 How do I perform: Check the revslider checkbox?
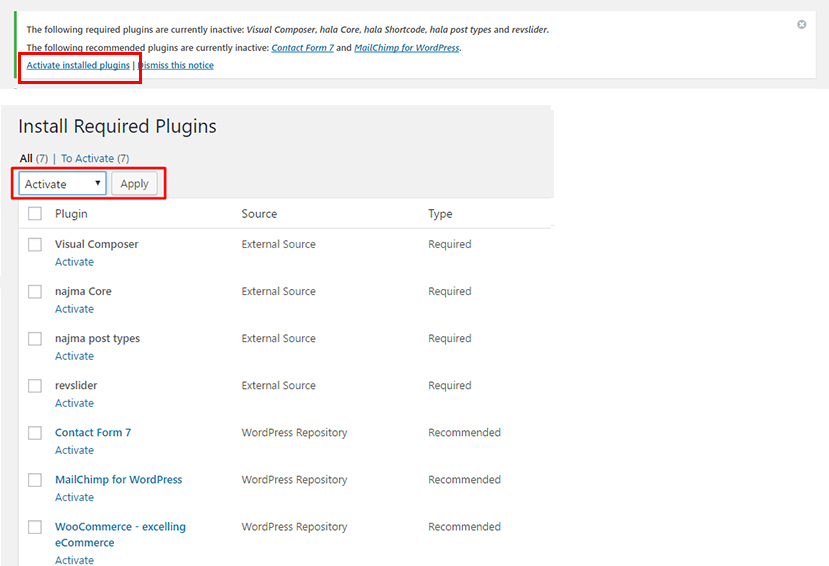tap(35, 386)
